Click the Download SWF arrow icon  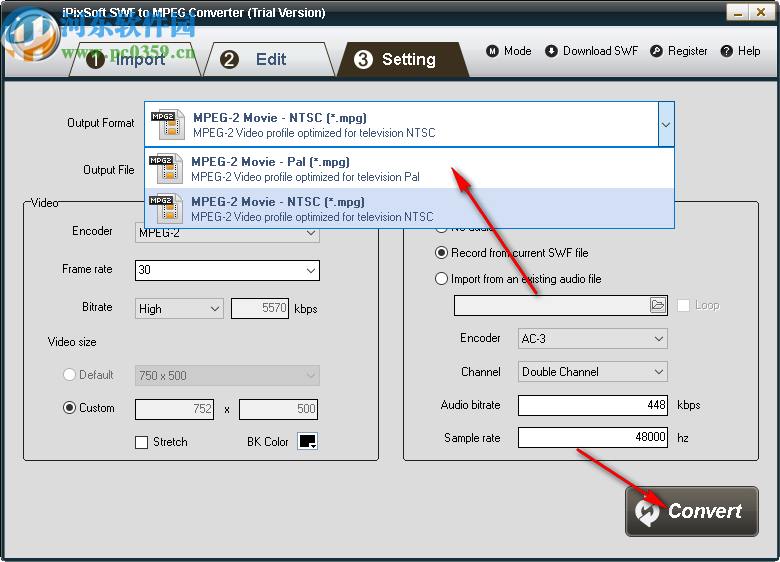(551, 51)
